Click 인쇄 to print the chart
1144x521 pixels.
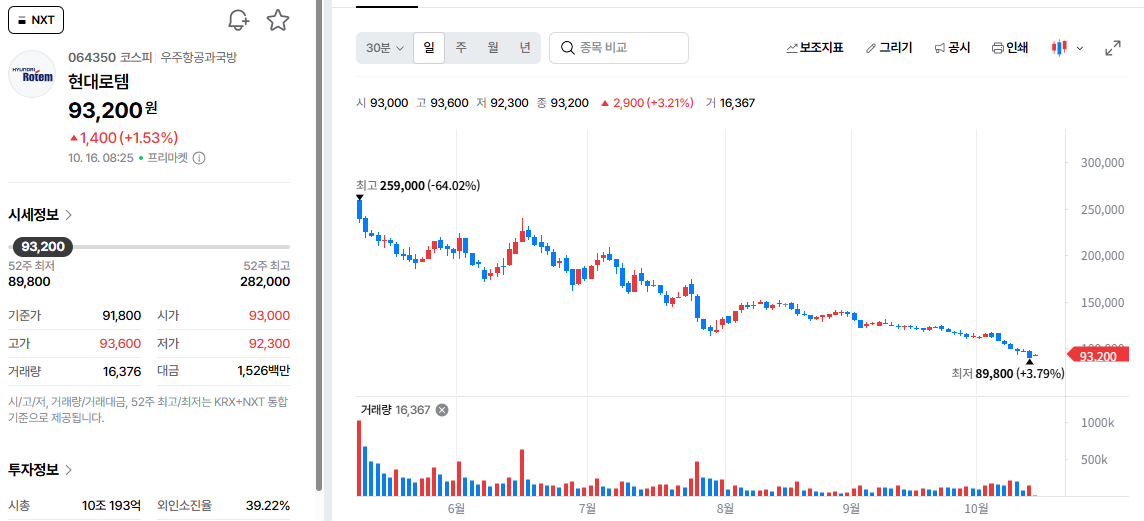pyautogui.click(x=1010, y=48)
